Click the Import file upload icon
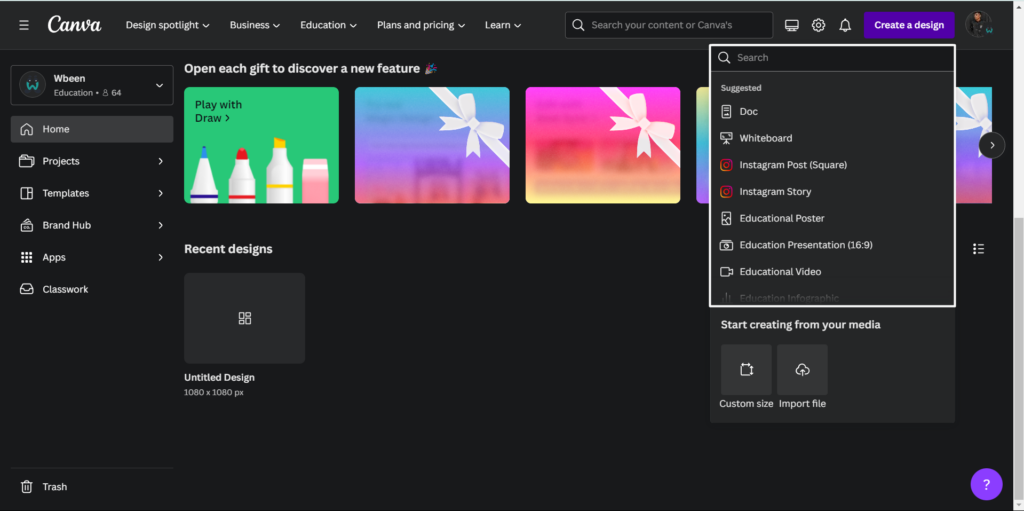The height and width of the screenshot is (511, 1024). coord(803,370)
